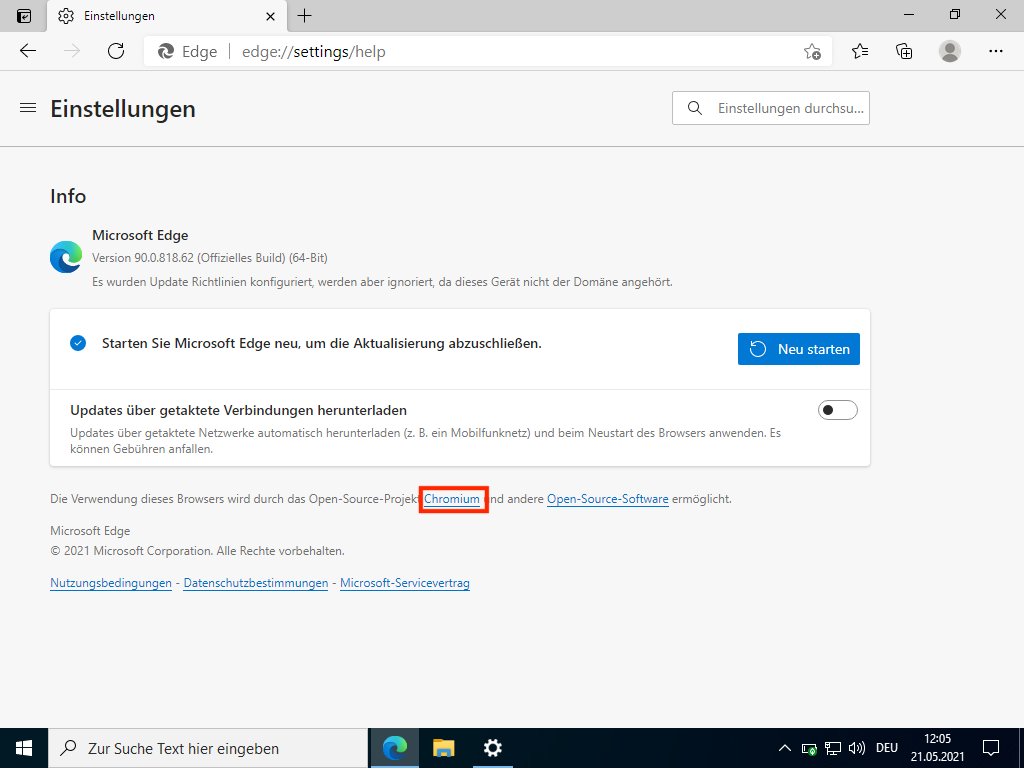Open the Einstellungen hamburger menu
This screenshot has height=768, width=1024.
click(x=28, y=108)
